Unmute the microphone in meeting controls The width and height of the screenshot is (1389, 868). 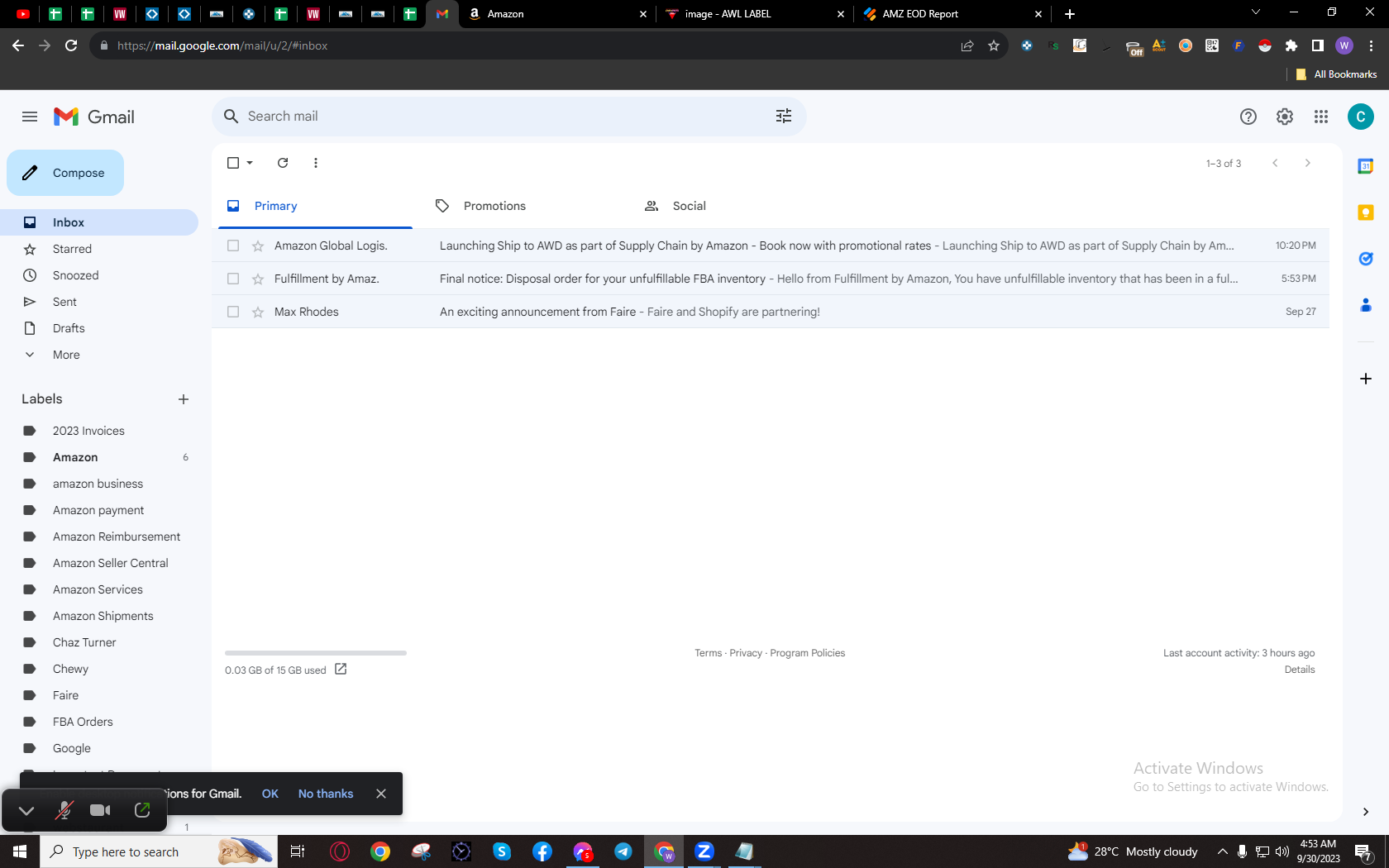(x=64, y=811)
